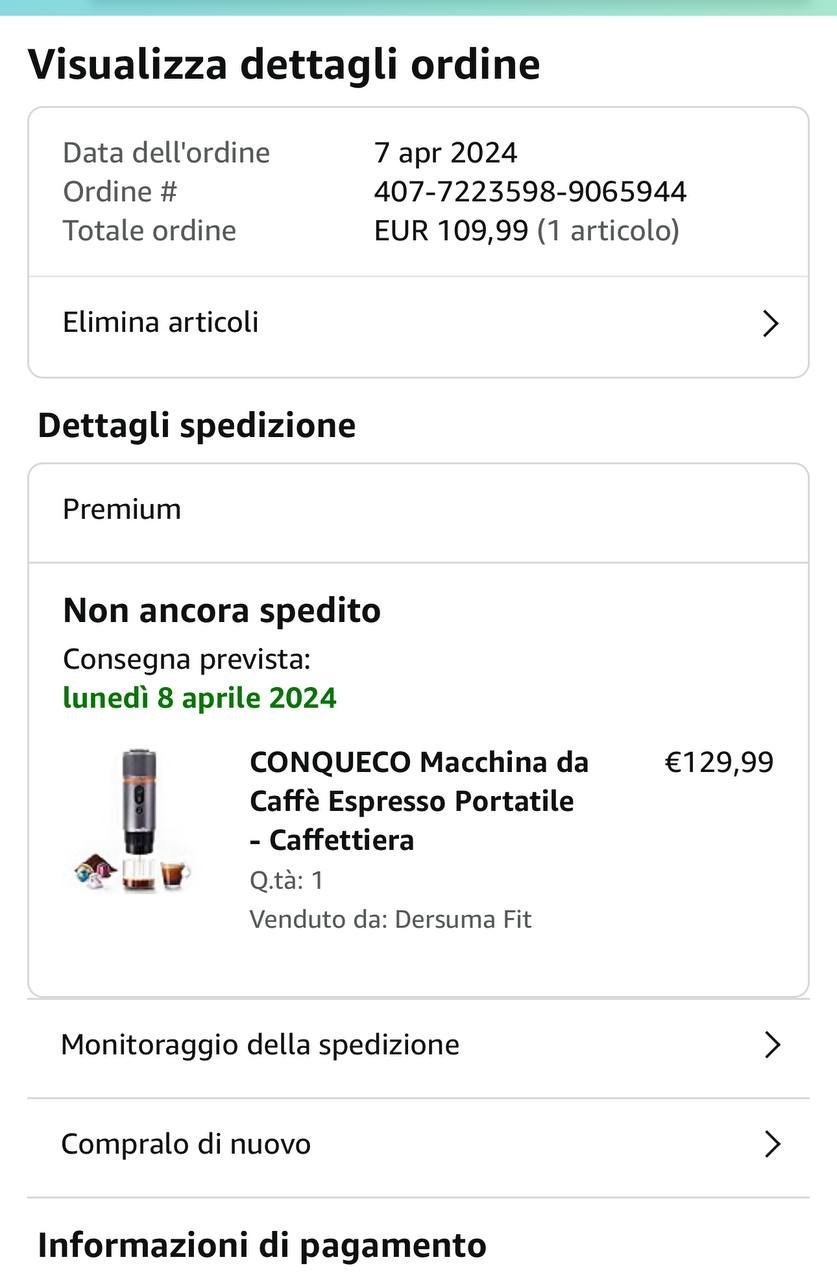Viewport: 837px width, 1280px height.
Task: Click the seller name Dersuma Fit
Action: (x=462, y=920)
